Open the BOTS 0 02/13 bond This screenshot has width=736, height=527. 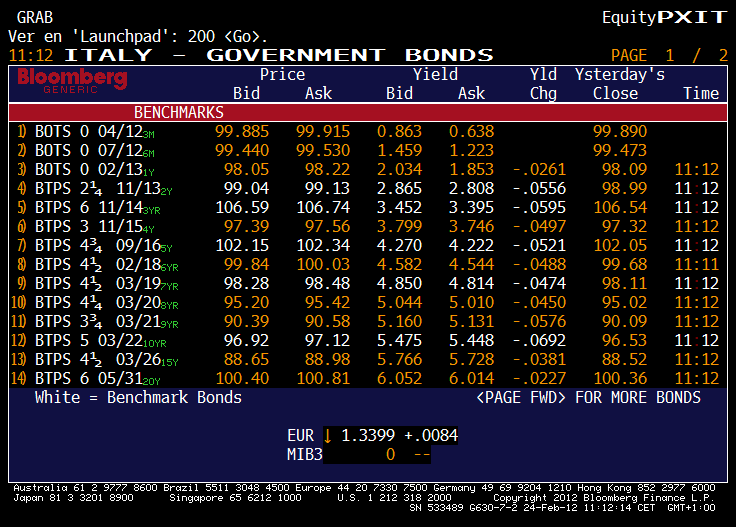(368, 169)
